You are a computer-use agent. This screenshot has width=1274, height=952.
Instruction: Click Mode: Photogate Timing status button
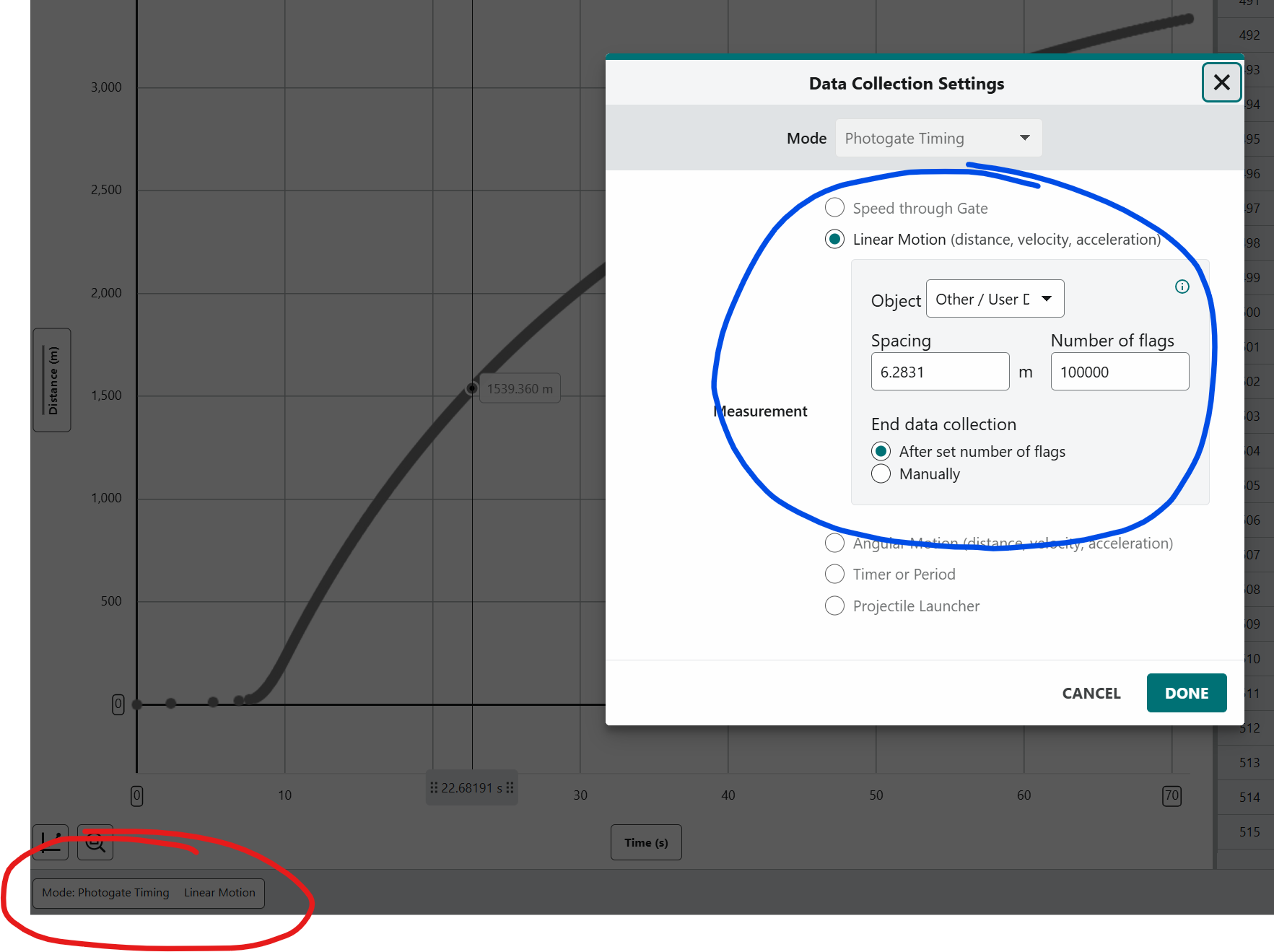coord(148,893)
